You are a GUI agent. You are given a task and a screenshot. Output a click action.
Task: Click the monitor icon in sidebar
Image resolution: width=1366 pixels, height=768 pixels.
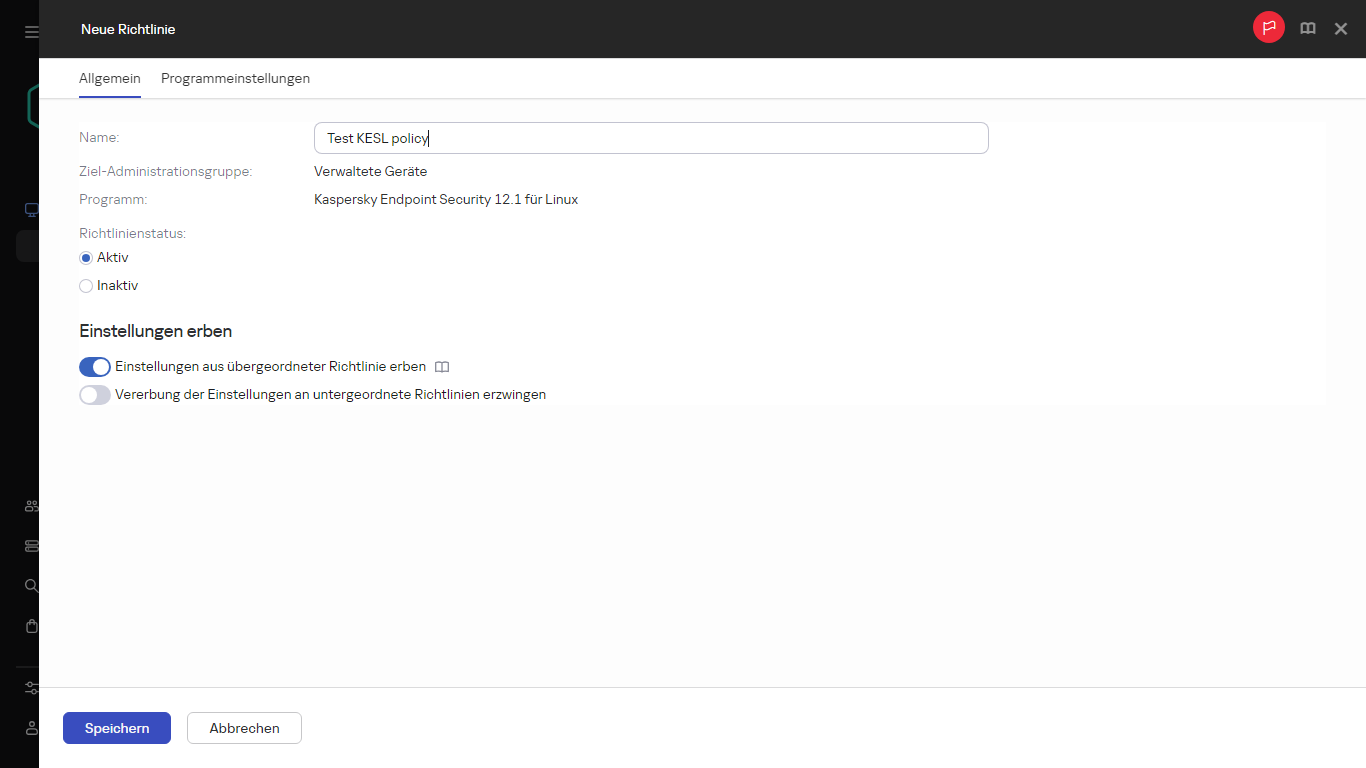(31, 210)
